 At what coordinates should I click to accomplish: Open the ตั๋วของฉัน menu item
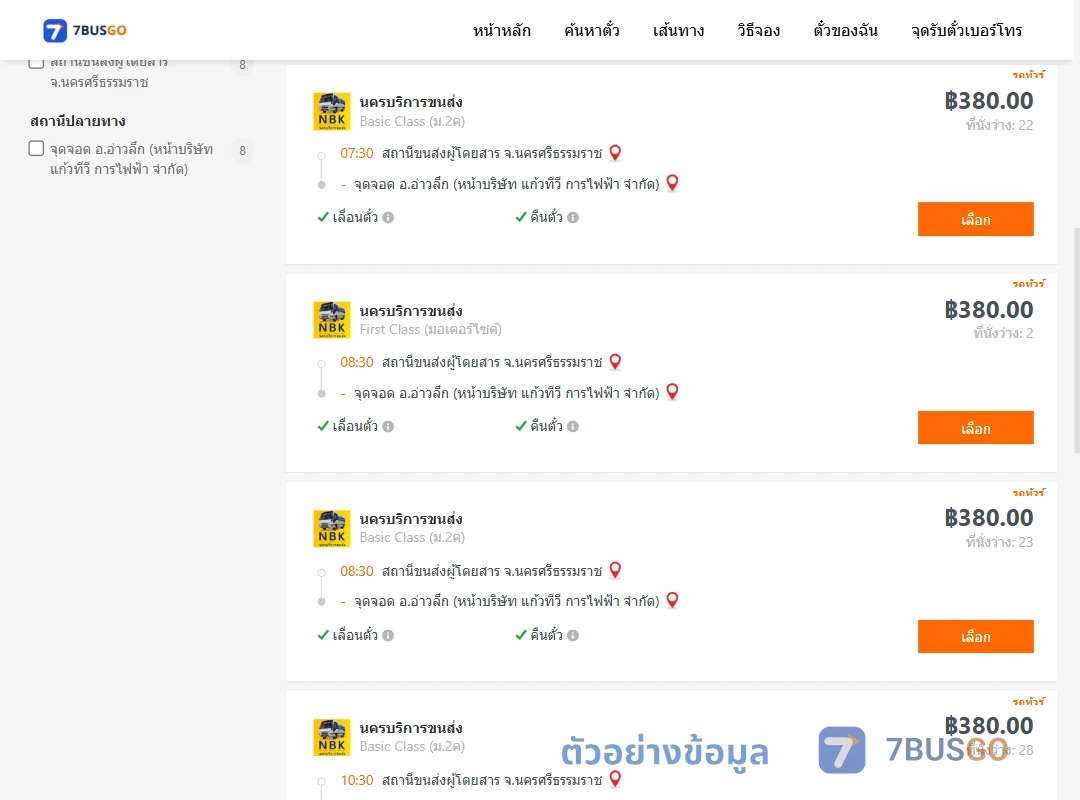coord(845,30)
